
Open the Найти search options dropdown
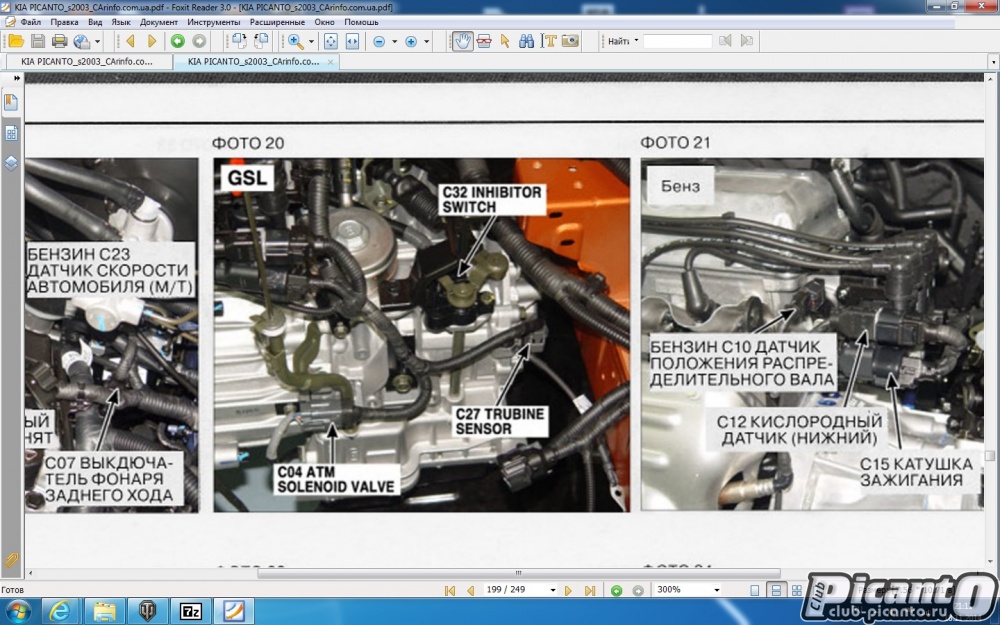[636, 41]
